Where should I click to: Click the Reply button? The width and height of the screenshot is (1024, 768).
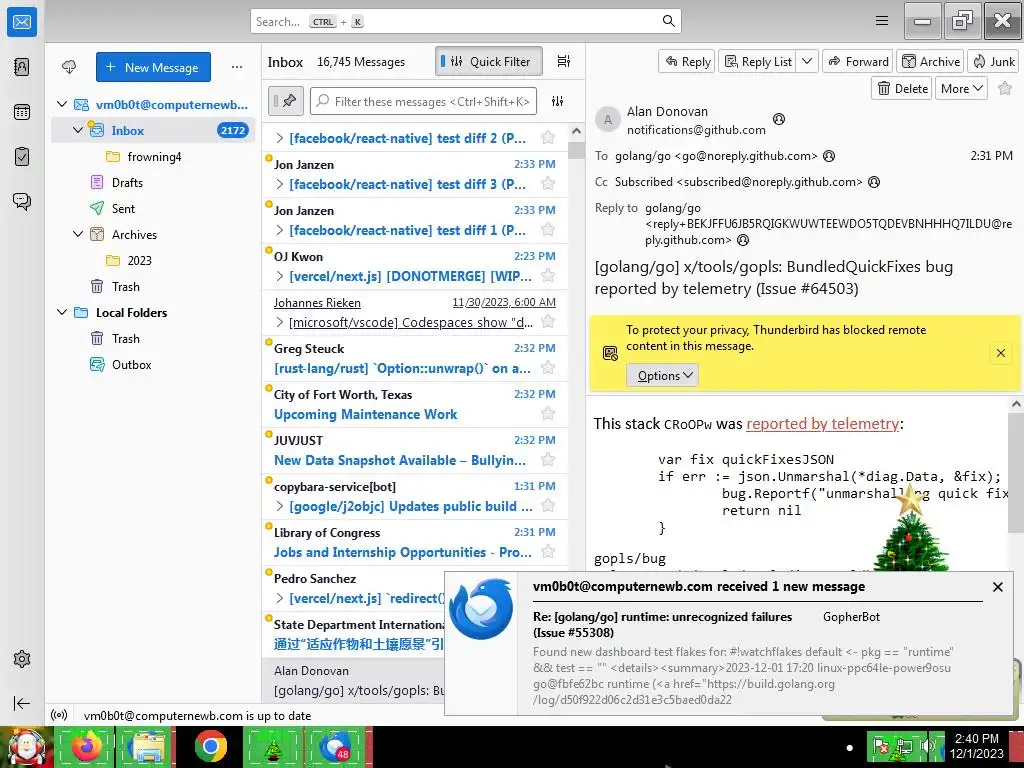click(x=688, y=61)
